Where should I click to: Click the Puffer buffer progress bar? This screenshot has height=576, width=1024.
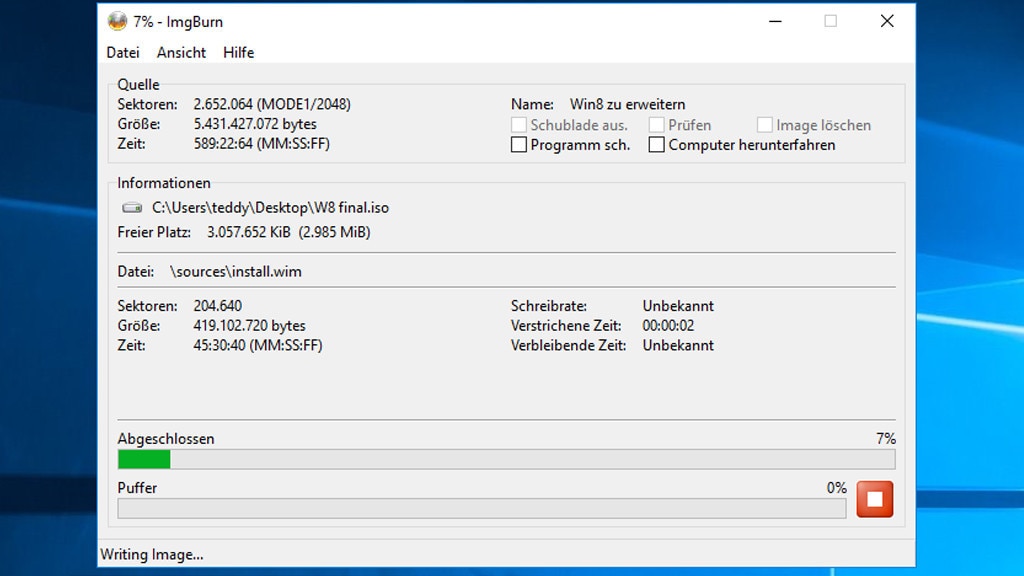point(482,508)
